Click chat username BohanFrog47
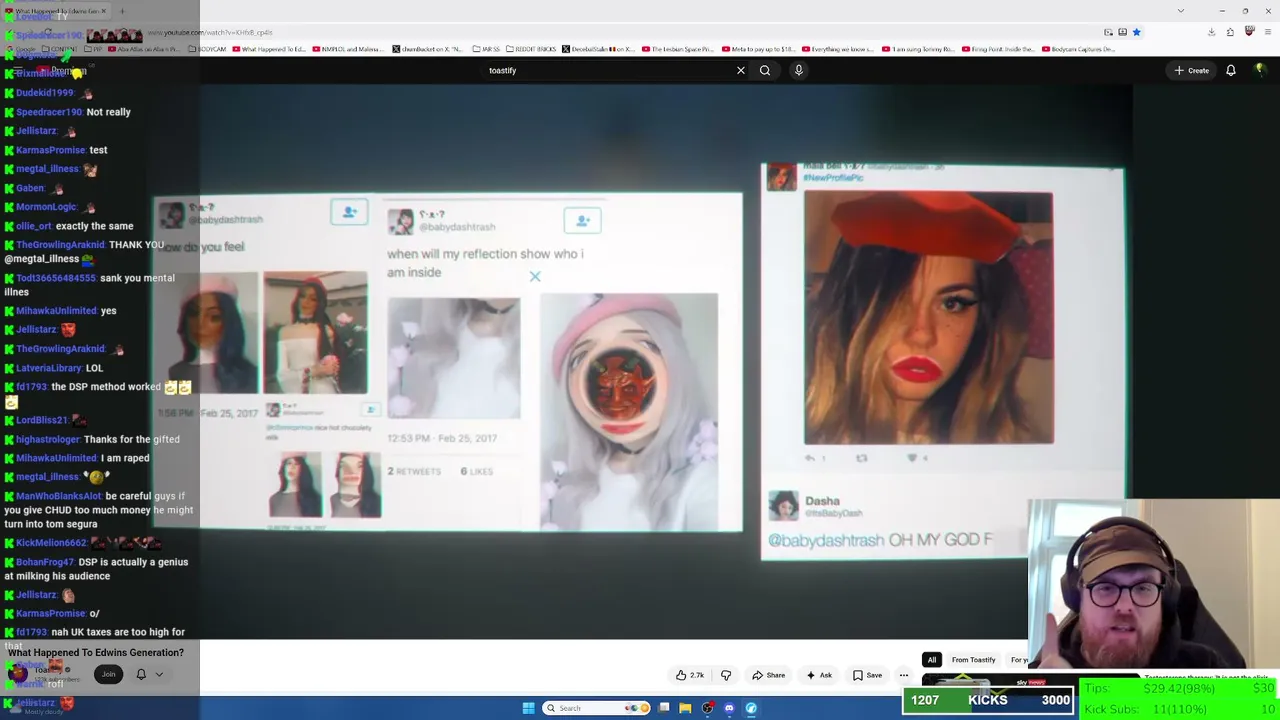The width and height of the screenshot is (1280, 720). click(46, 562)
